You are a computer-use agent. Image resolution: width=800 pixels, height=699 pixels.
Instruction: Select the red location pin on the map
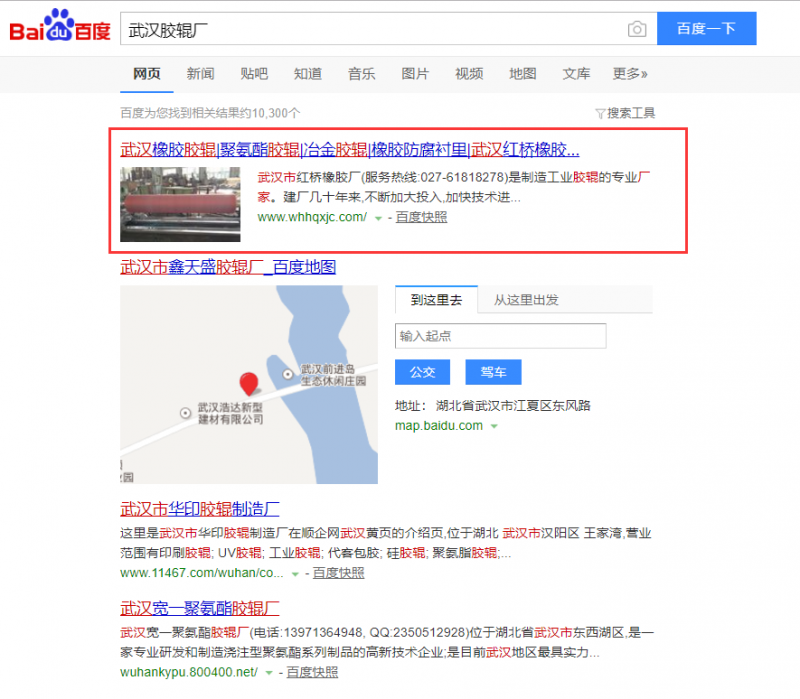pyautogui.click(x=250, y=382)
